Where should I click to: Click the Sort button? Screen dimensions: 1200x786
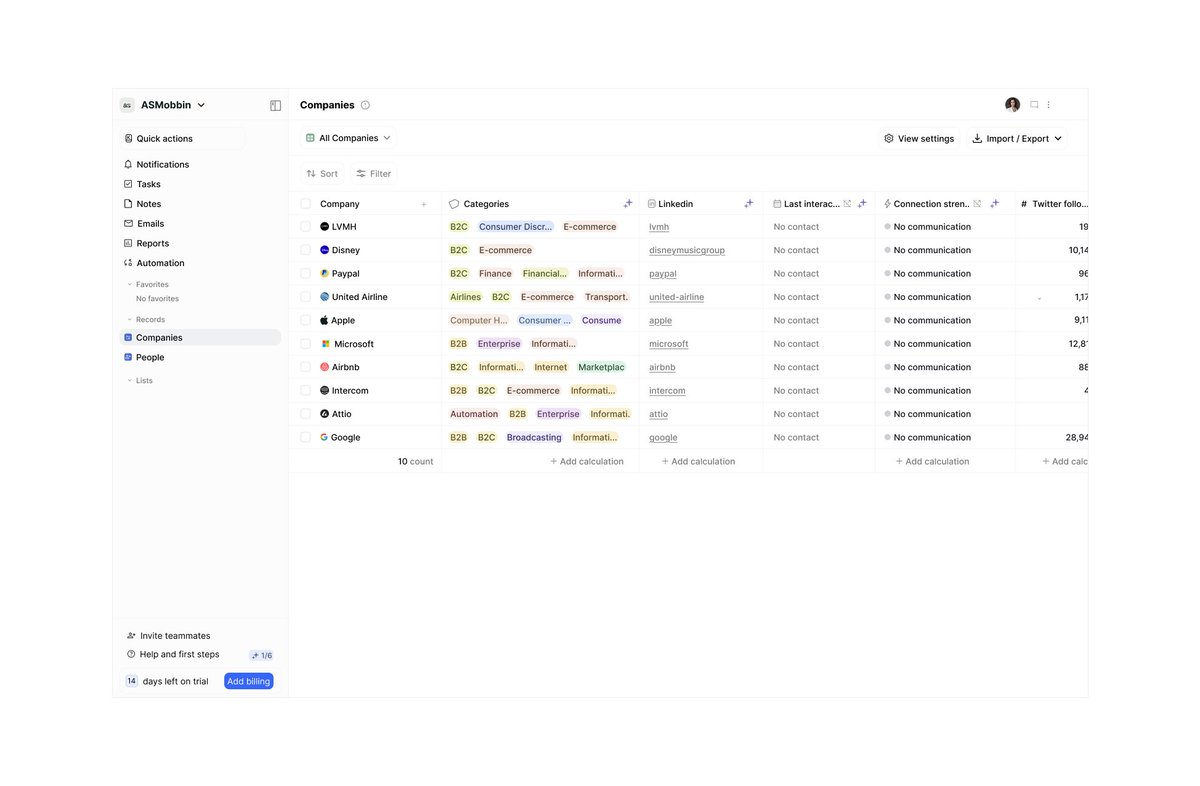[322, 174]
